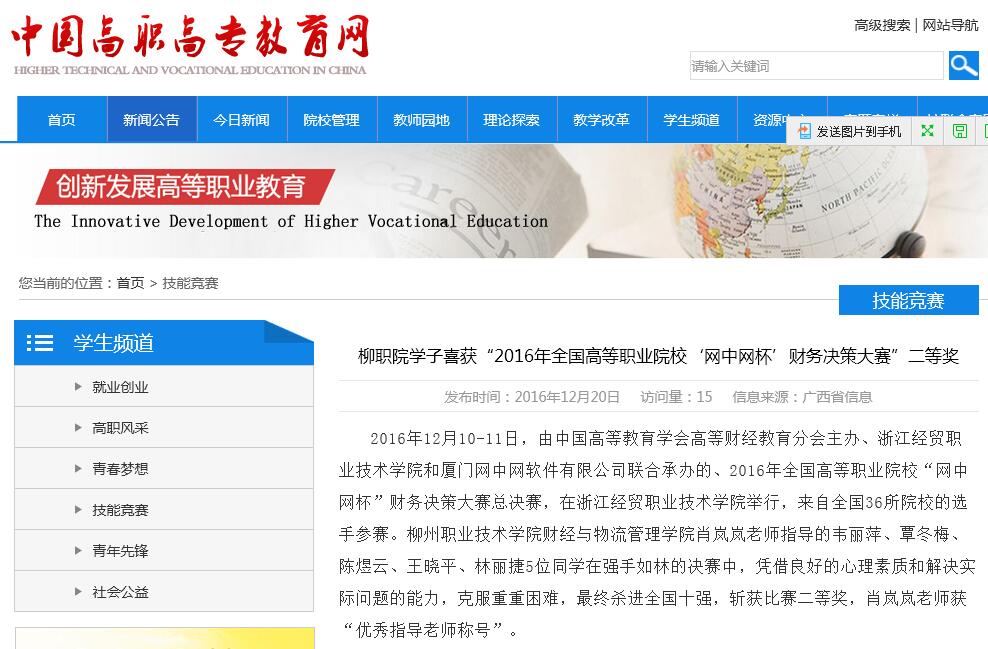
Task: Expand the 就业创业 sidebar item arrow
Action: 78,387
